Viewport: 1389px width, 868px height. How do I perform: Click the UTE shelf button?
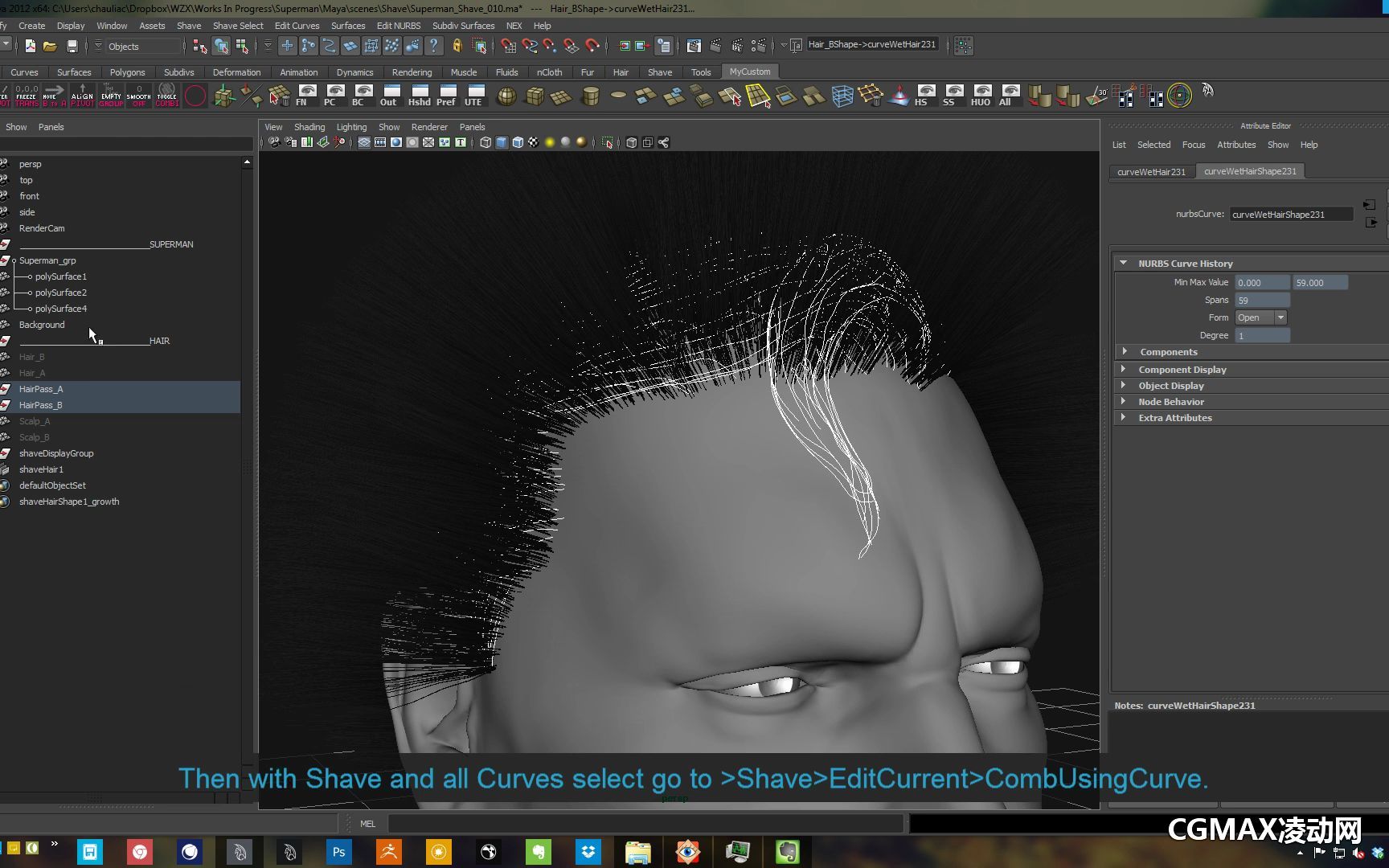click(x=476, y=96)
